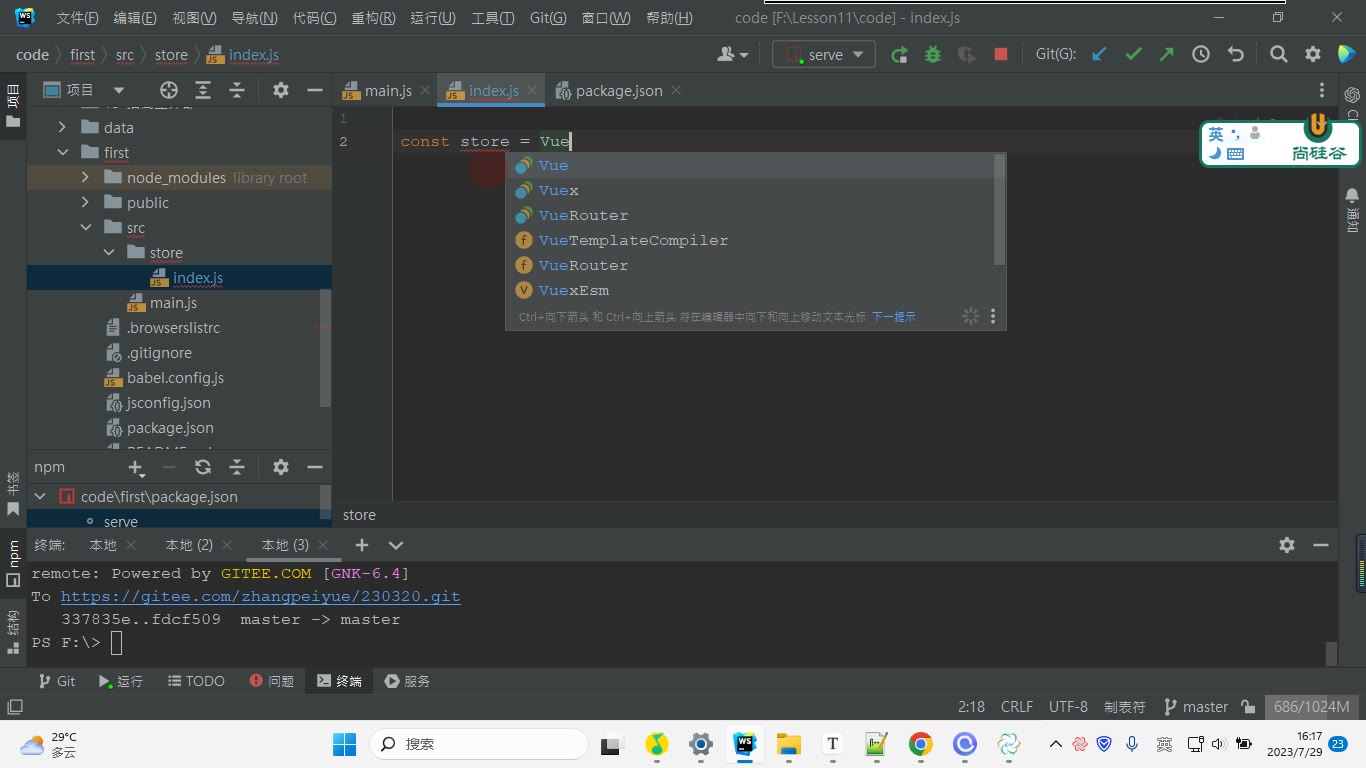Click the green Rerun icon in toolbar
Screen dimensions: 1366x768
(899, 55)
